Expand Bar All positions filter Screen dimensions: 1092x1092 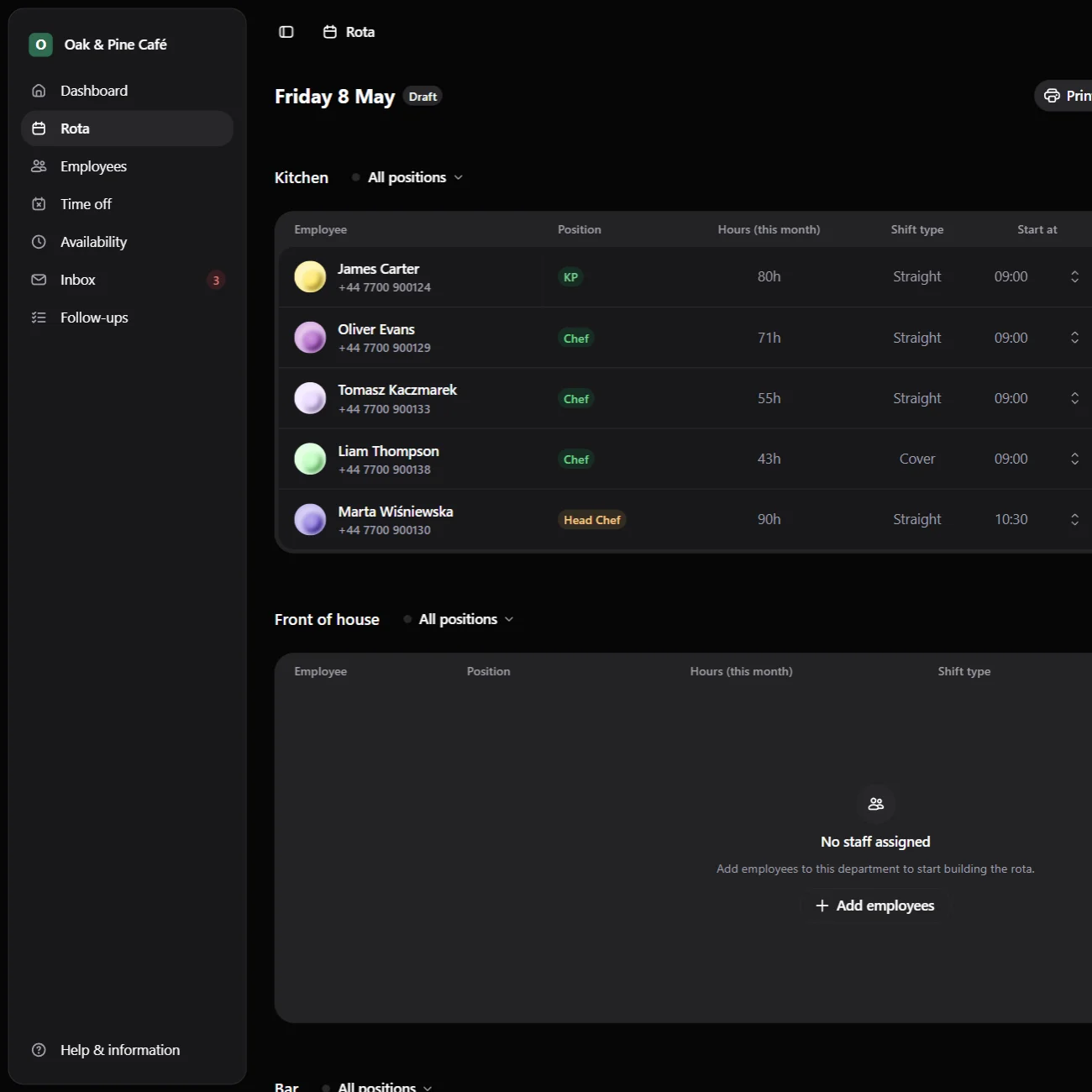[378, 1087]
